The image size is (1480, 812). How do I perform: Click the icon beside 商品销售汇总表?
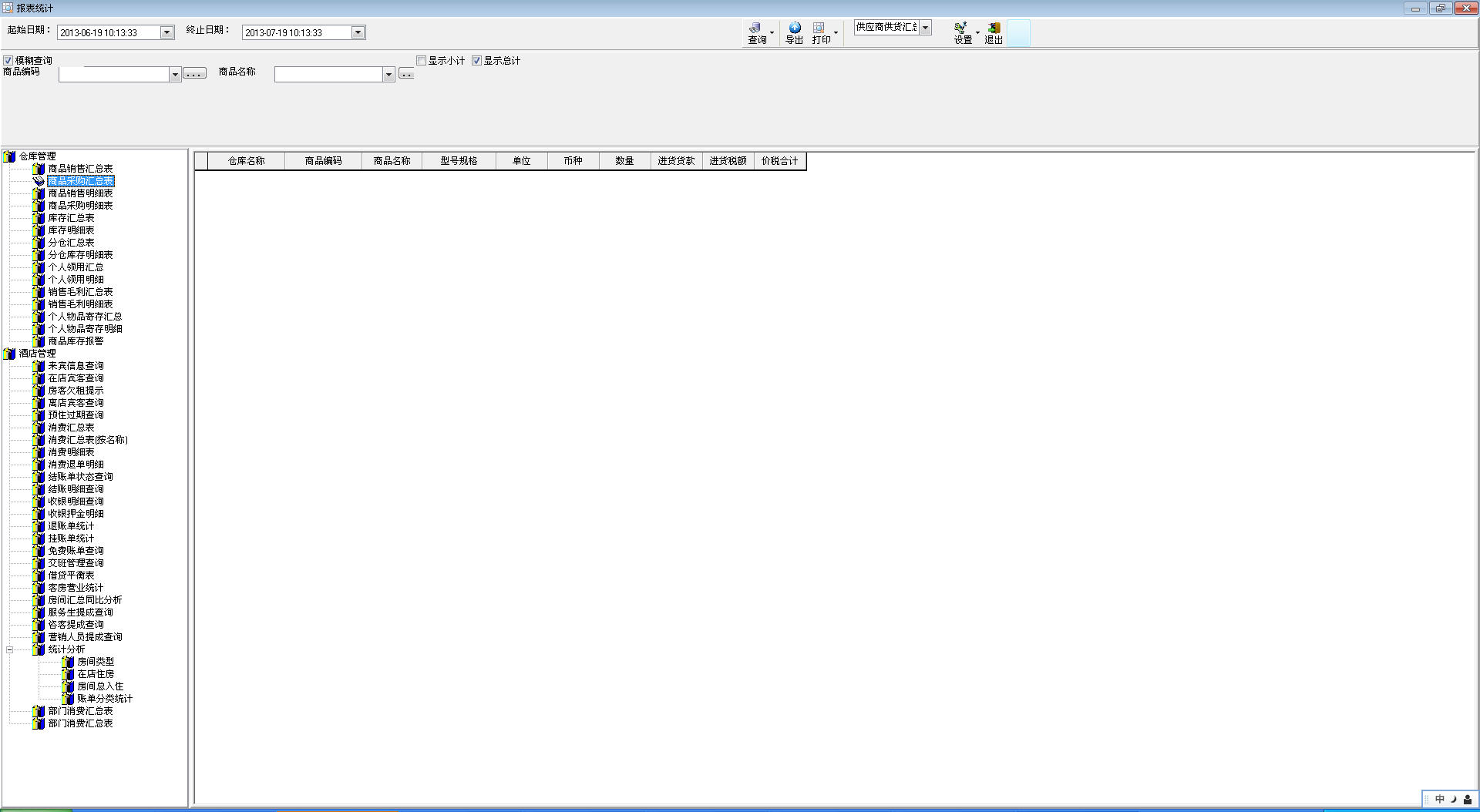[x=39, y=169]
